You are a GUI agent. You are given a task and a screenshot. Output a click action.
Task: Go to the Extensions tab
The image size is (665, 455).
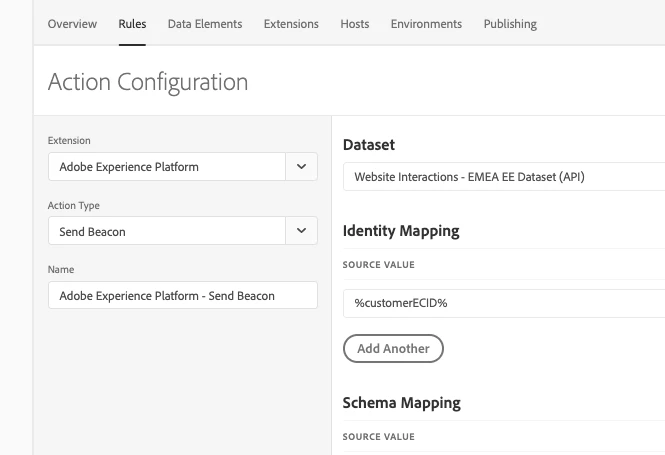[x=291, y=24]
